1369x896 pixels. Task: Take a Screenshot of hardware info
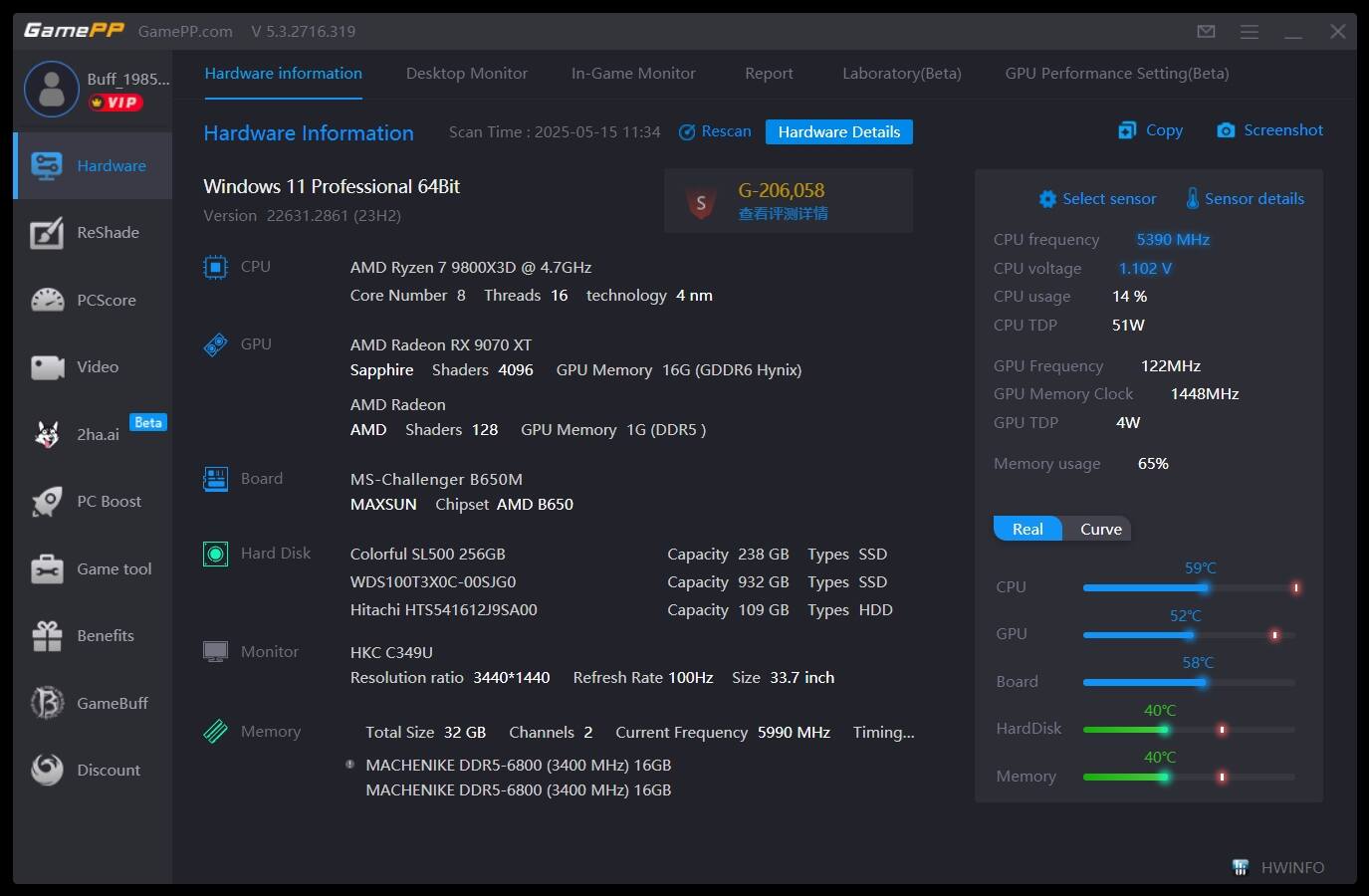(1270, 130)
